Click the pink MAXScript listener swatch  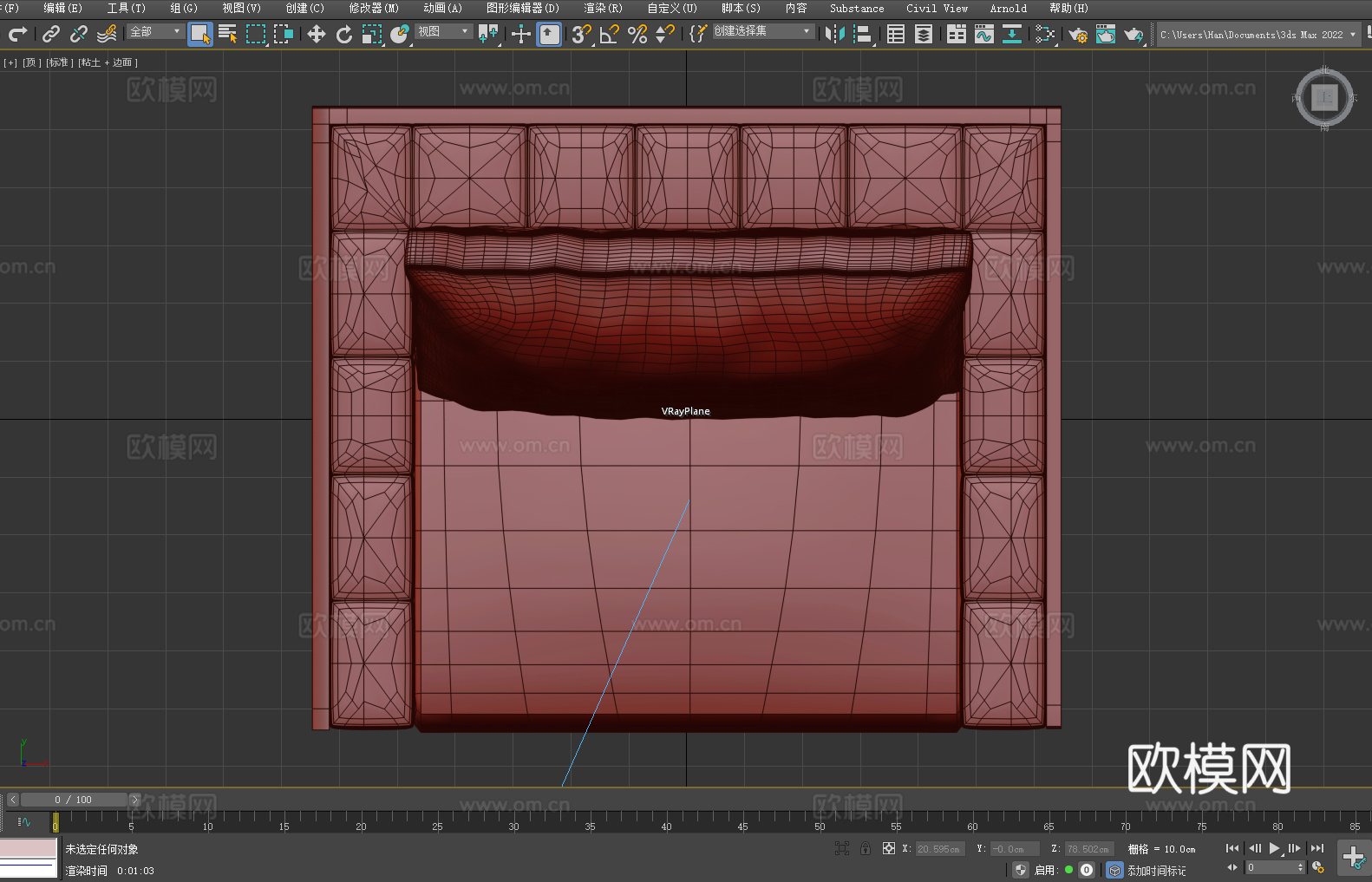point(28,848)
